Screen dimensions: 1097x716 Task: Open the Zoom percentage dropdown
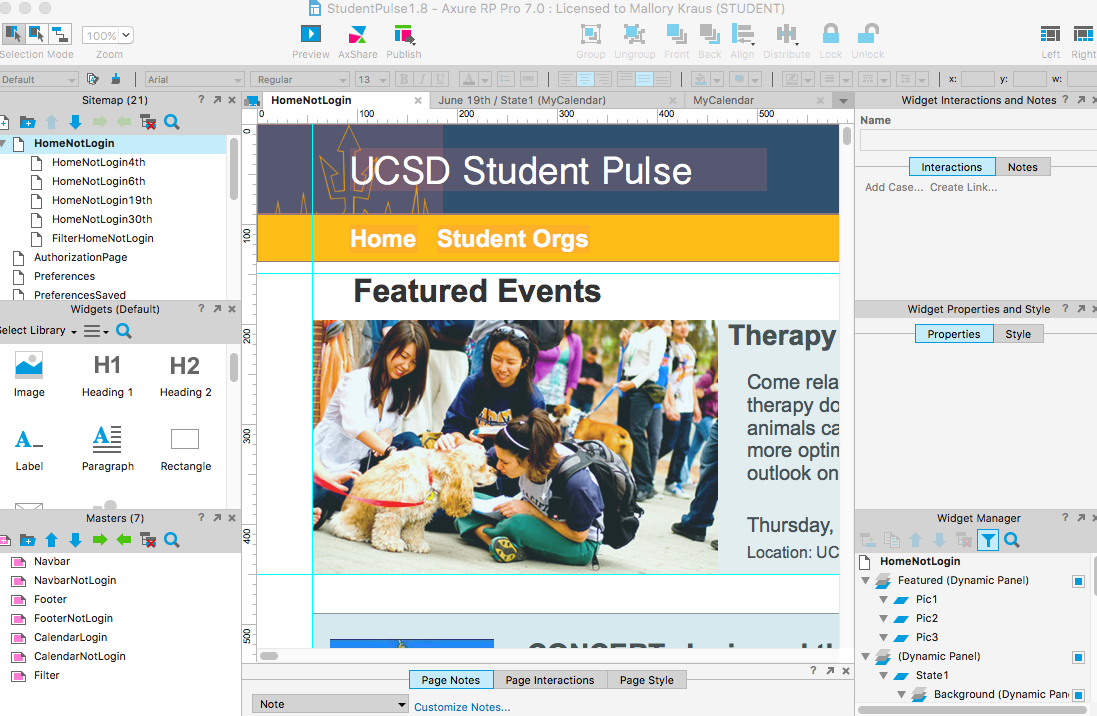tap(107, 35)
